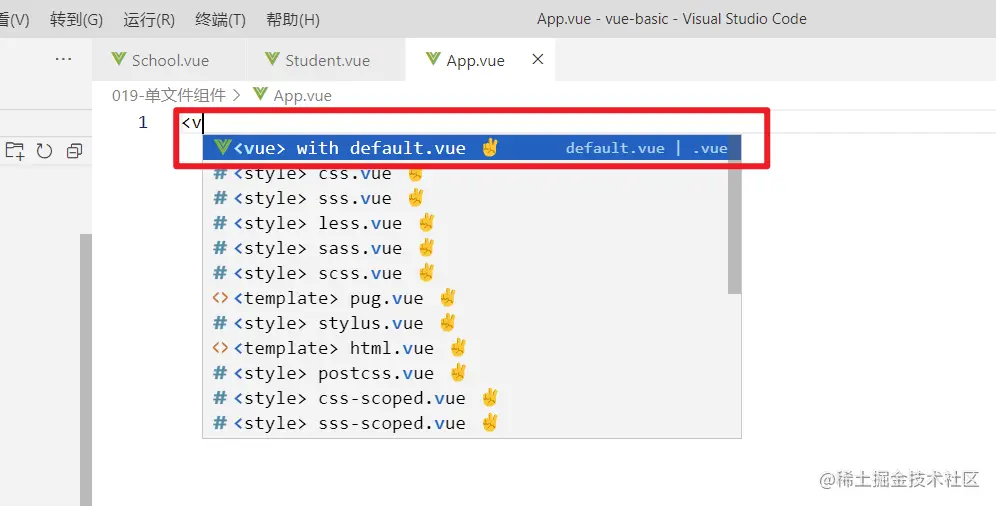
Task: Open the 帮助(H) menu
Action: [293, 19]
